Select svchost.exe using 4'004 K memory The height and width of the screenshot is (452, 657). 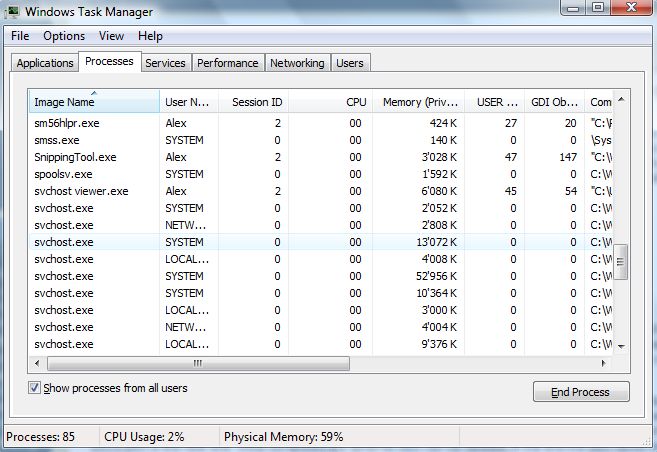pyautogui.click(x=321, y=327)
